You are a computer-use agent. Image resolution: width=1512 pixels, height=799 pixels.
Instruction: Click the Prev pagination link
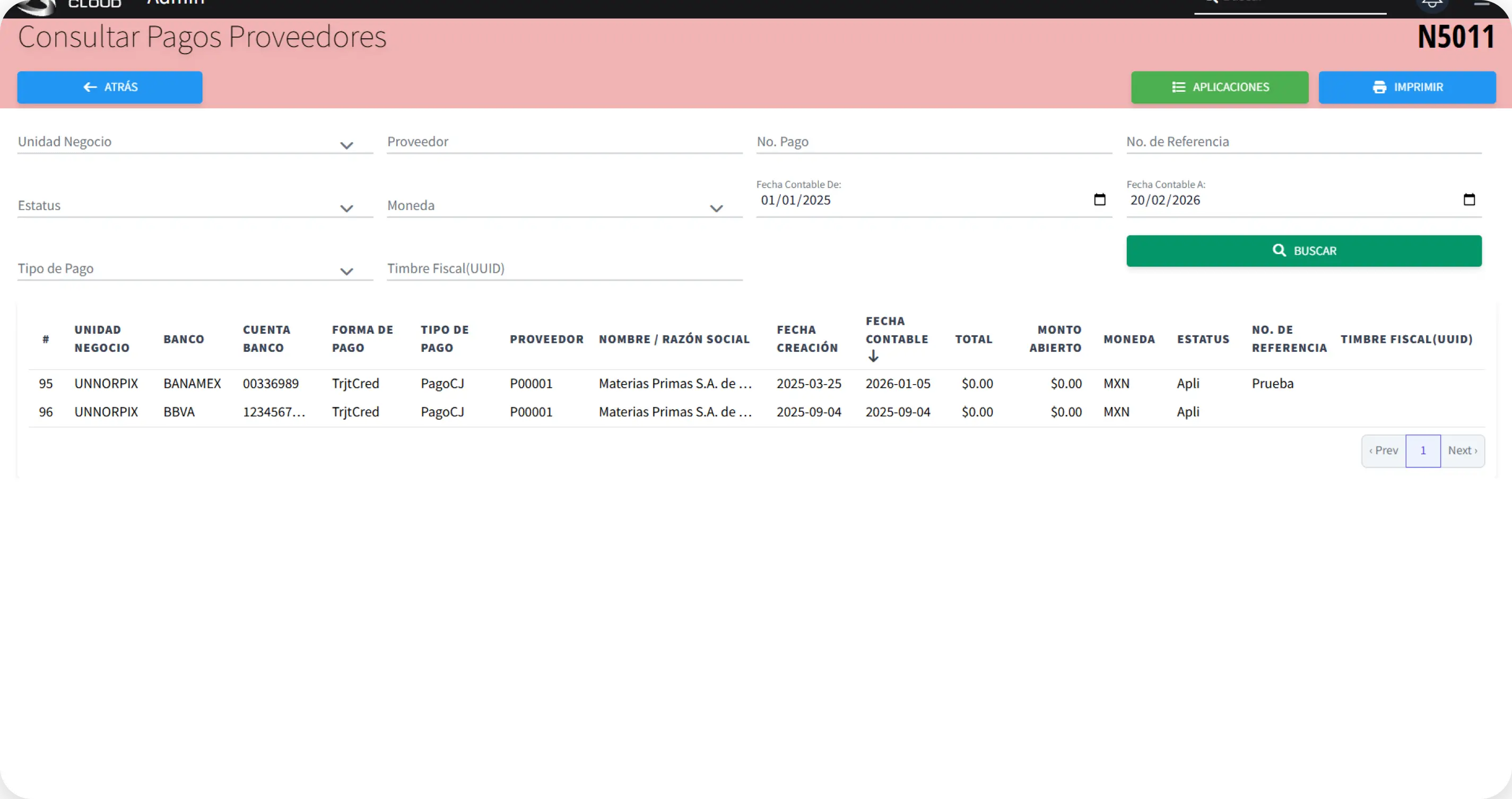pyautogui.click(x=1384, y=451)
